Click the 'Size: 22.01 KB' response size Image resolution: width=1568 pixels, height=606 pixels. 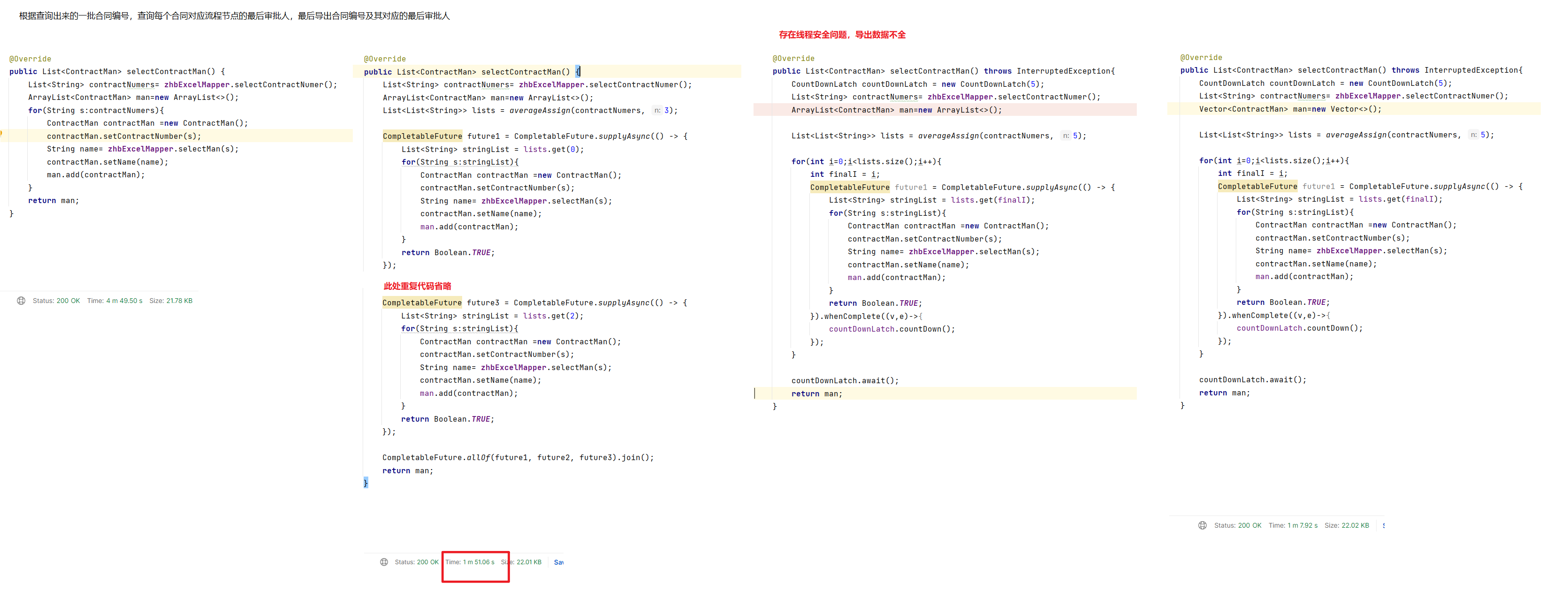click(x=521, y=562)
